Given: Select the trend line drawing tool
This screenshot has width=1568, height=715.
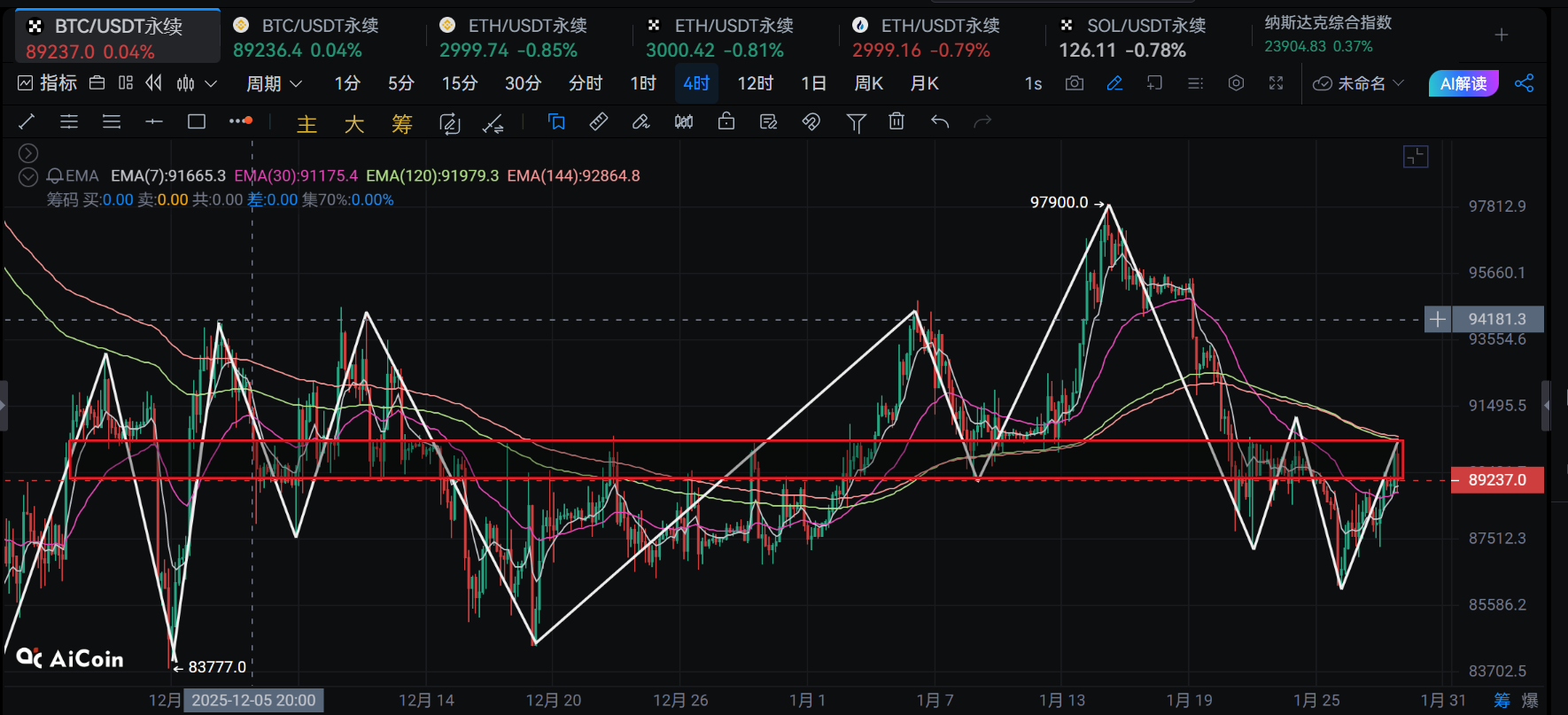Looking at the screenshot, I should click(27, 122).
